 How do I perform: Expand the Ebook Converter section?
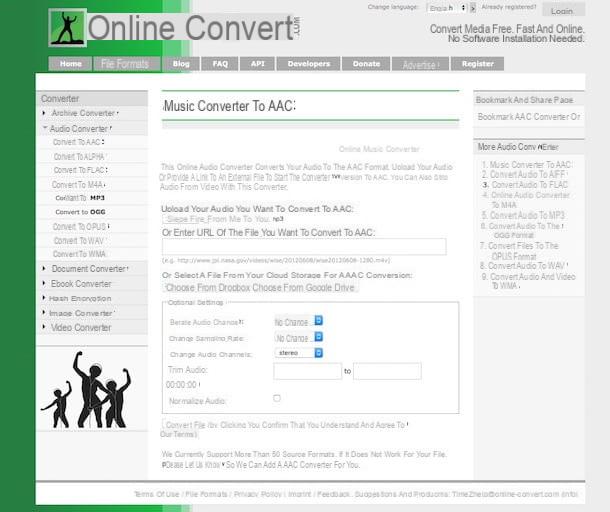[x=81, y=284]
